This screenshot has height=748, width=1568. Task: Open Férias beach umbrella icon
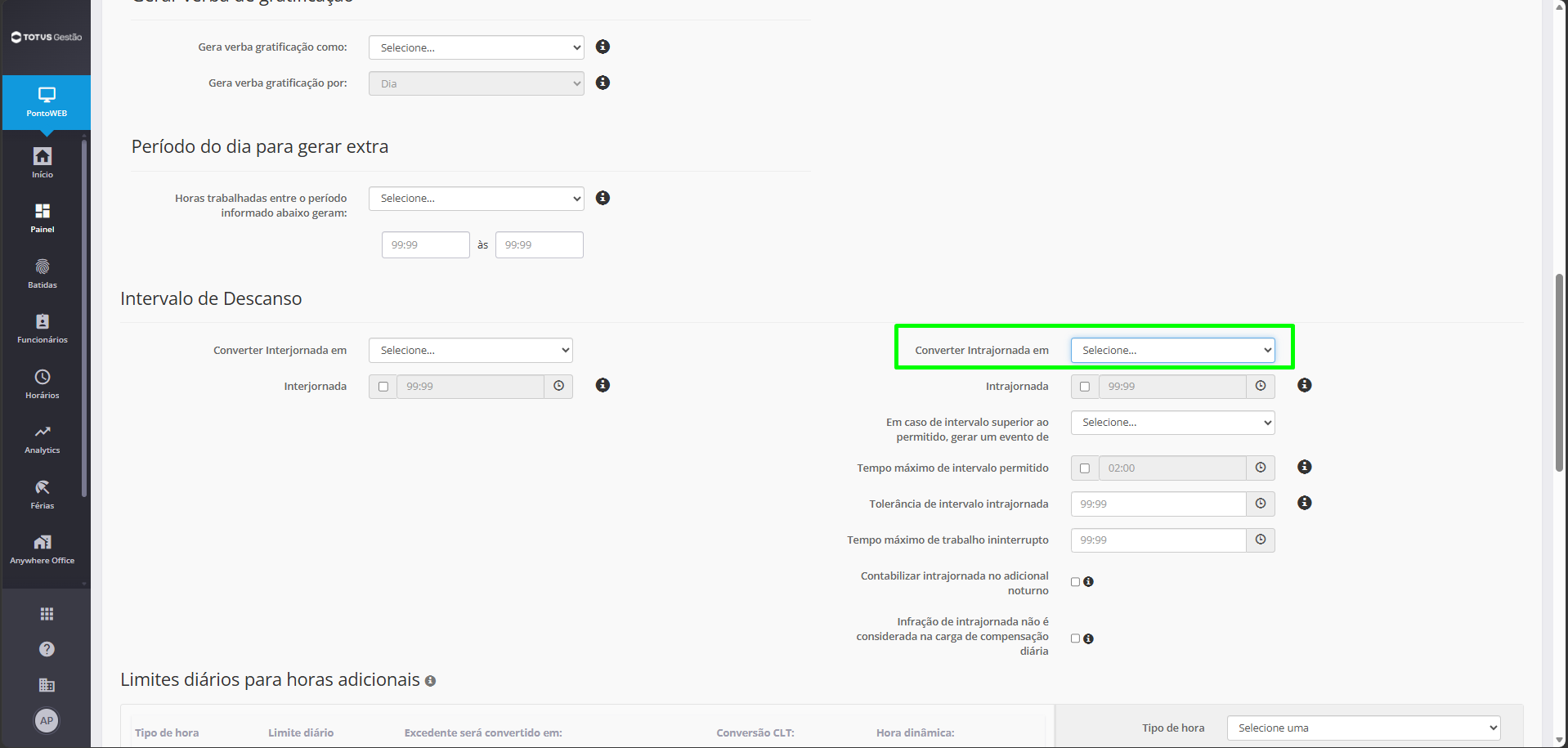pyautogui.click(x=43, y=487)
